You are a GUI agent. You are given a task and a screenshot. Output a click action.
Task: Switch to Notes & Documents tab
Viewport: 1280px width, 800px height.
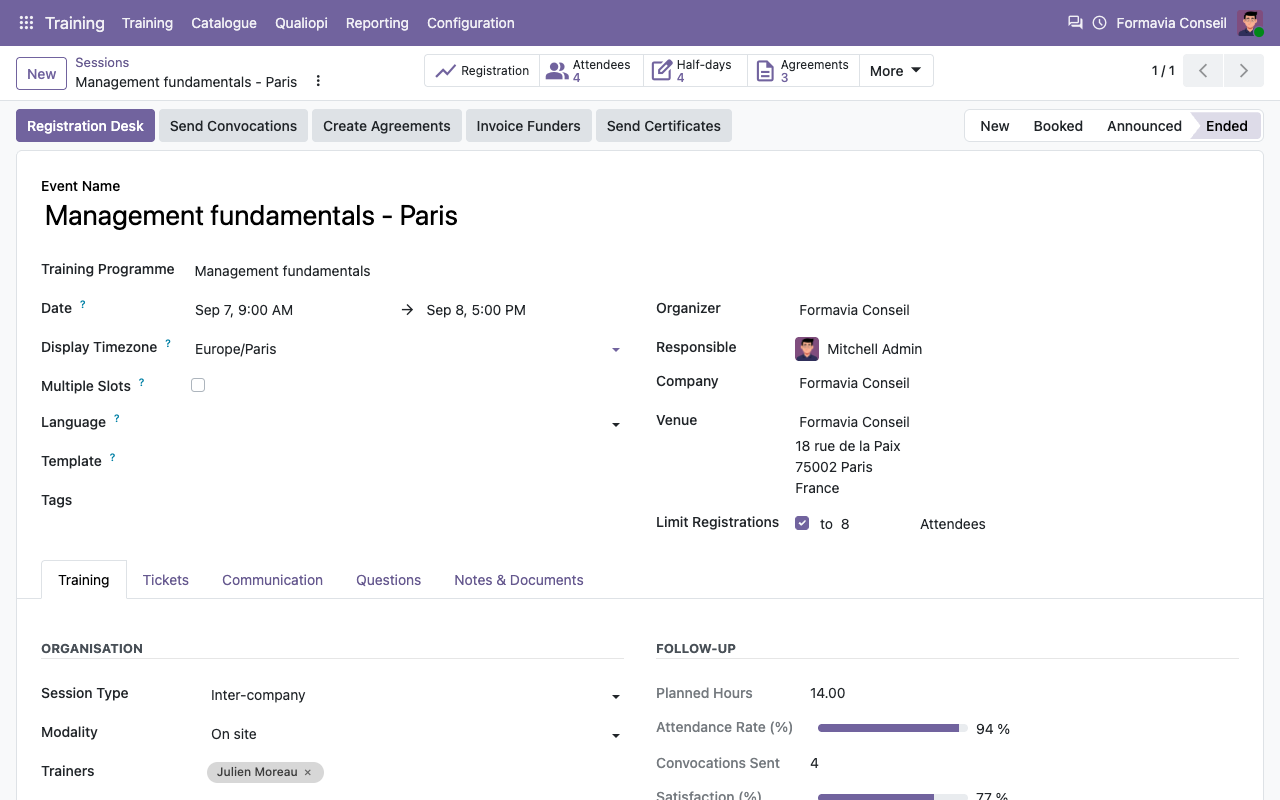(x=519, y=580)
